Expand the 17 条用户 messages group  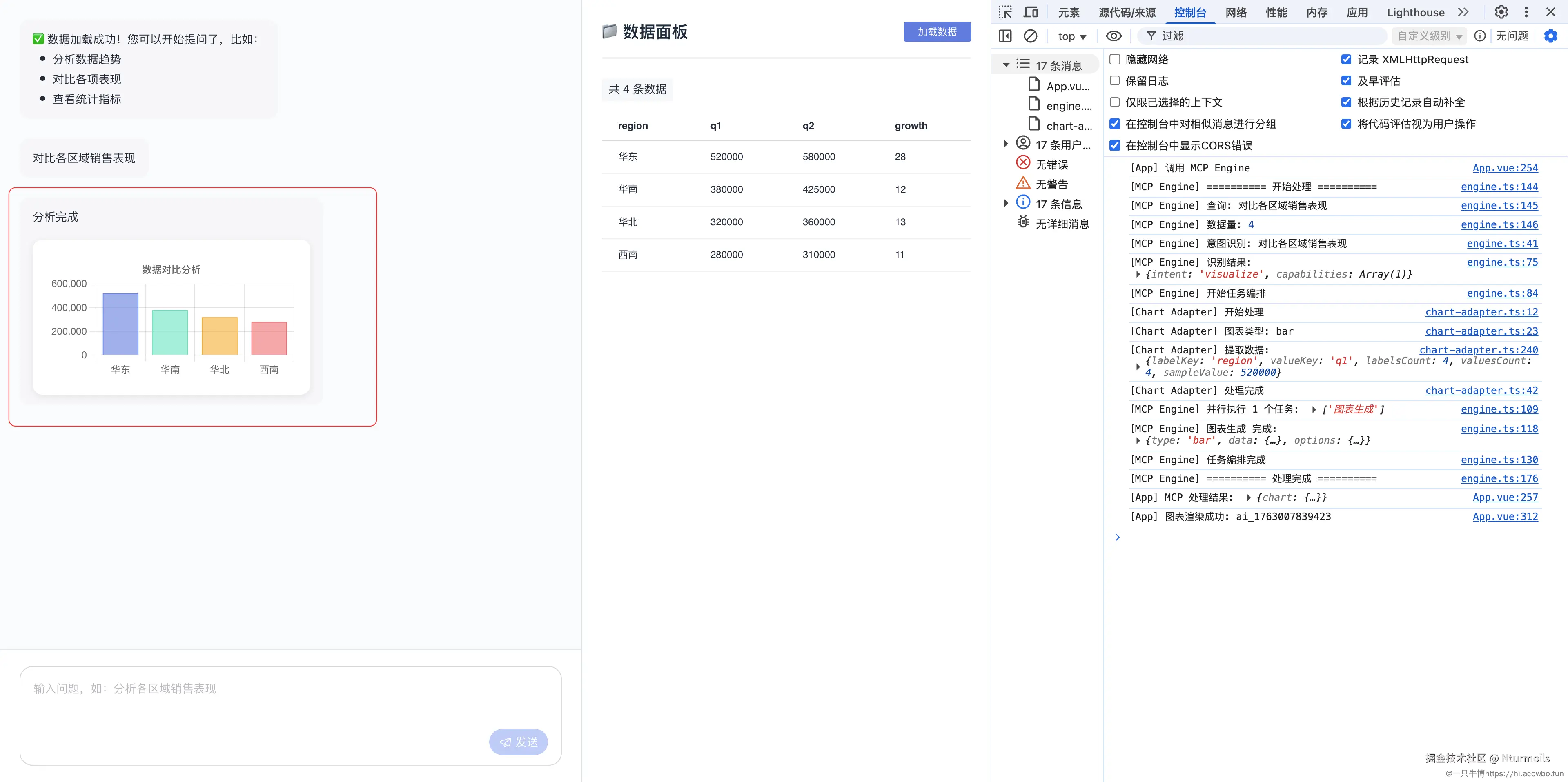tap(1006, 144)
